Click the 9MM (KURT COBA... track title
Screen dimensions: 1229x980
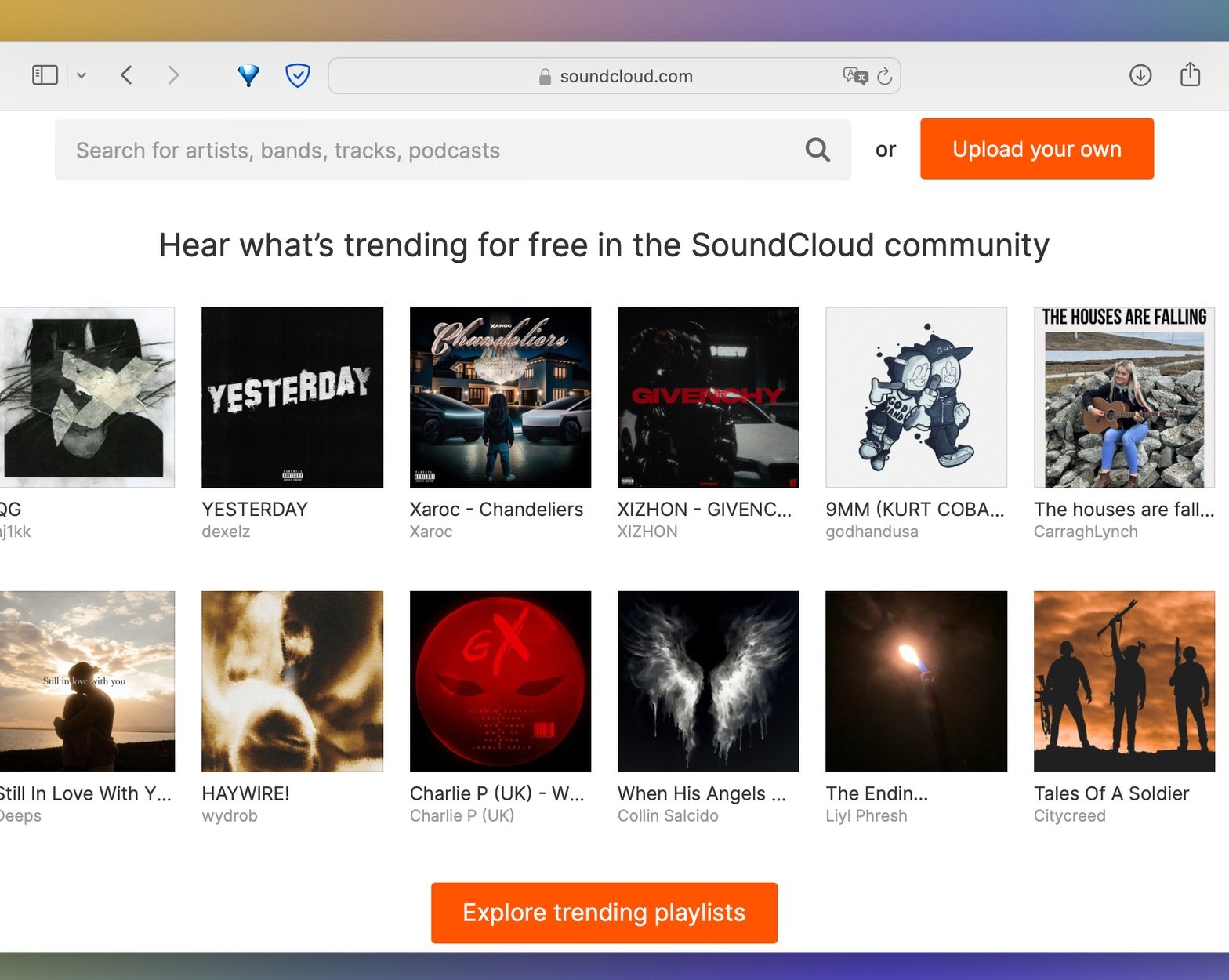pyautogui.click(x=915, y=510)
